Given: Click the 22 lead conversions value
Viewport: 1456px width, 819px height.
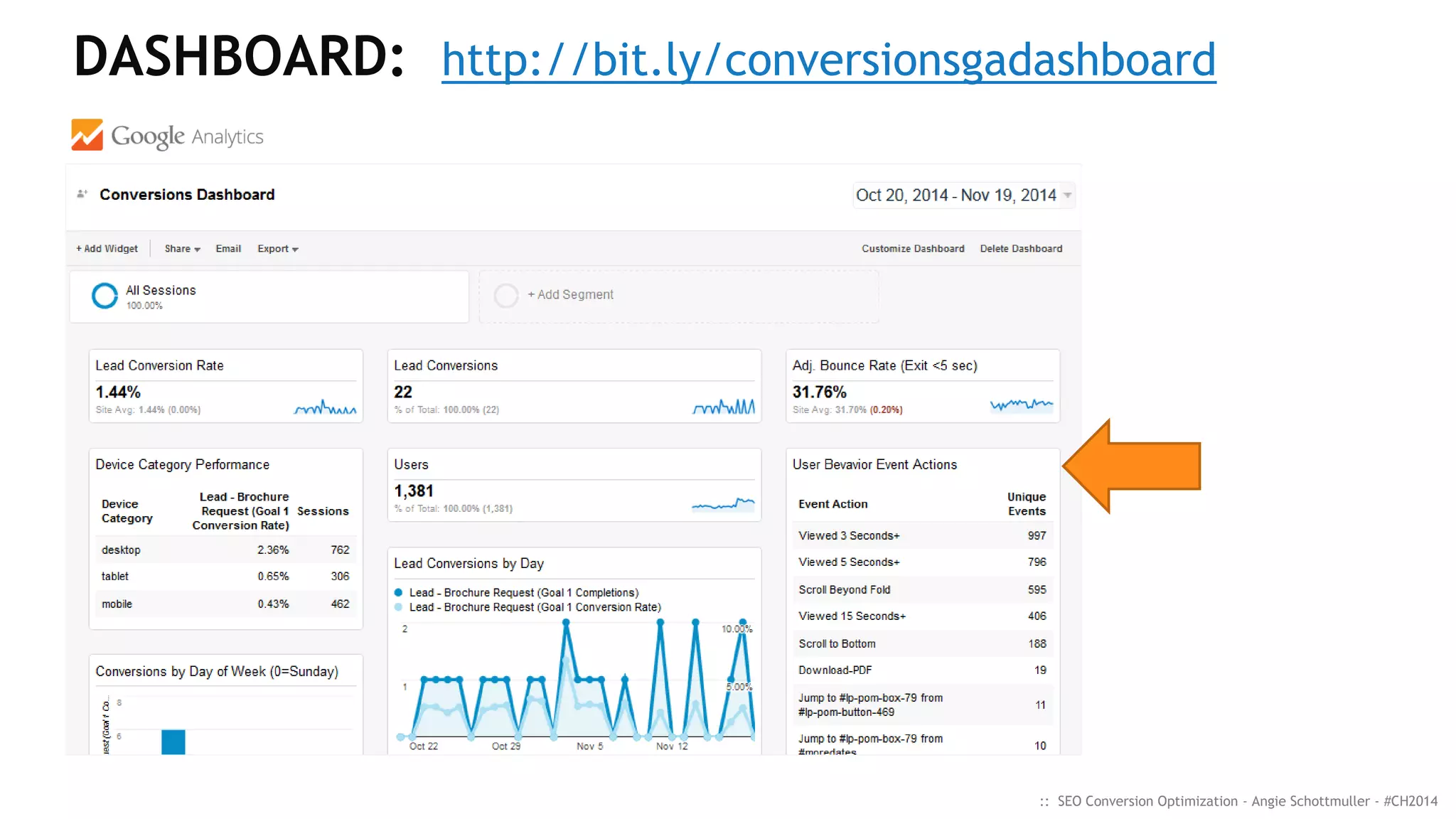Looking at the screenshot, I should coord(403,392).
